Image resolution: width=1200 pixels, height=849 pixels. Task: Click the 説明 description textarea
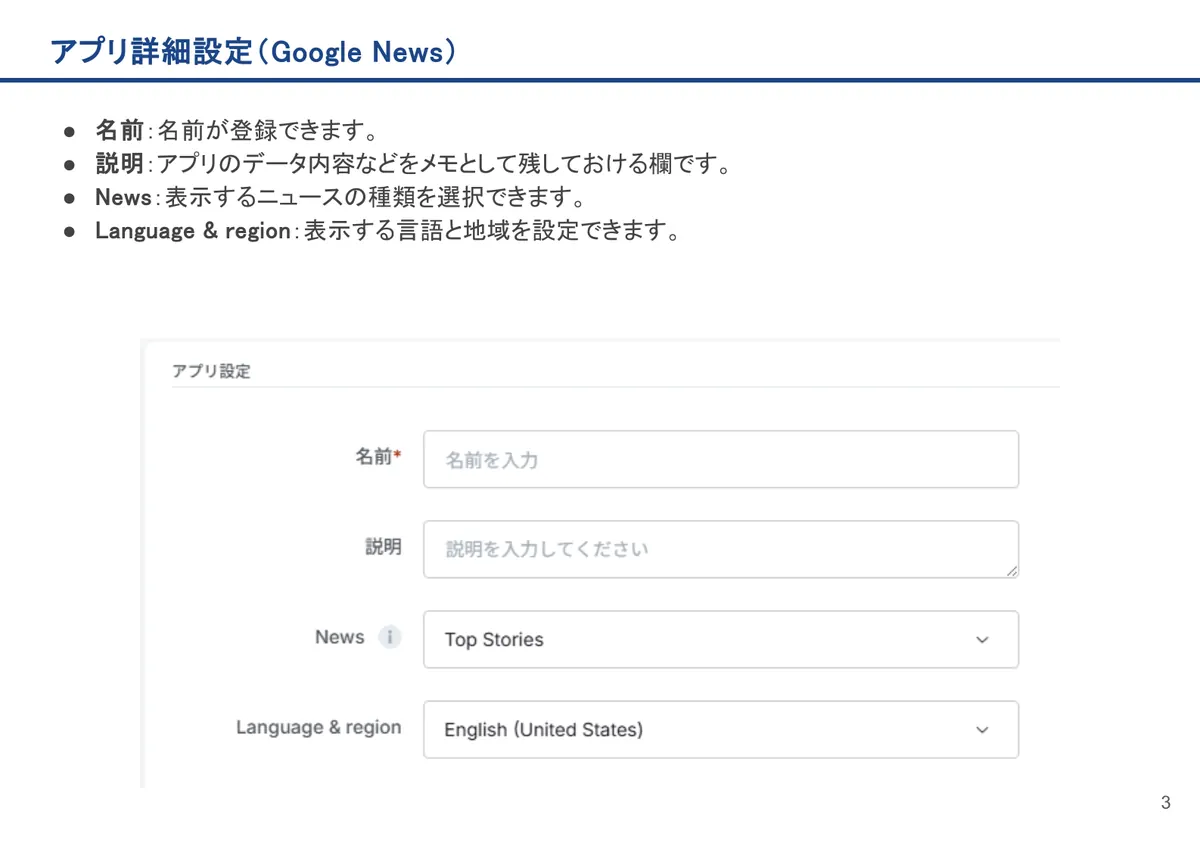[721, 549]
